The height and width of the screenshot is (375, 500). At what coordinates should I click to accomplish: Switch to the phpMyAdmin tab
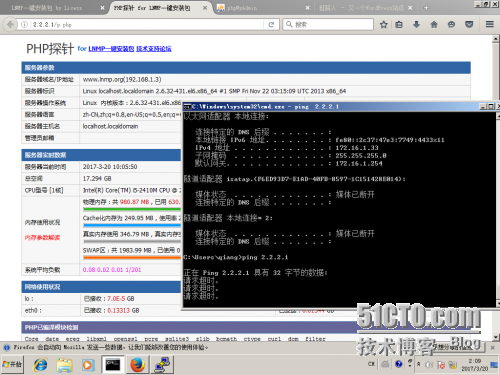(x=262, y=8)
